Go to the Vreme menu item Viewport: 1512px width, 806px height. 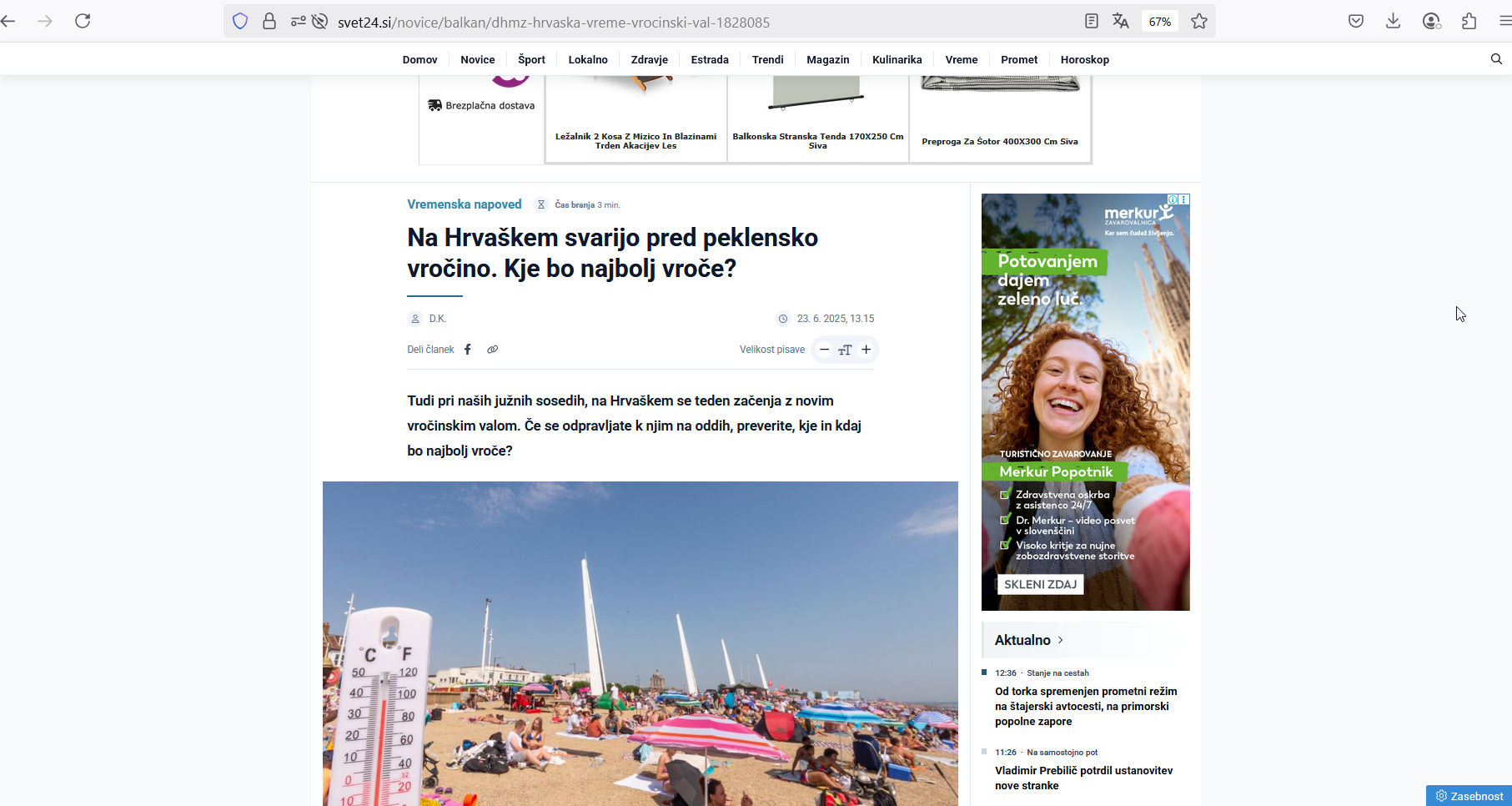[961, 60]
